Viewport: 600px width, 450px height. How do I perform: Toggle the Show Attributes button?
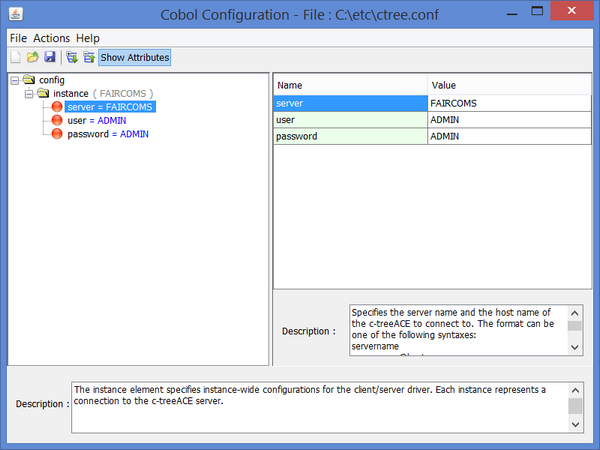point(134,58)
